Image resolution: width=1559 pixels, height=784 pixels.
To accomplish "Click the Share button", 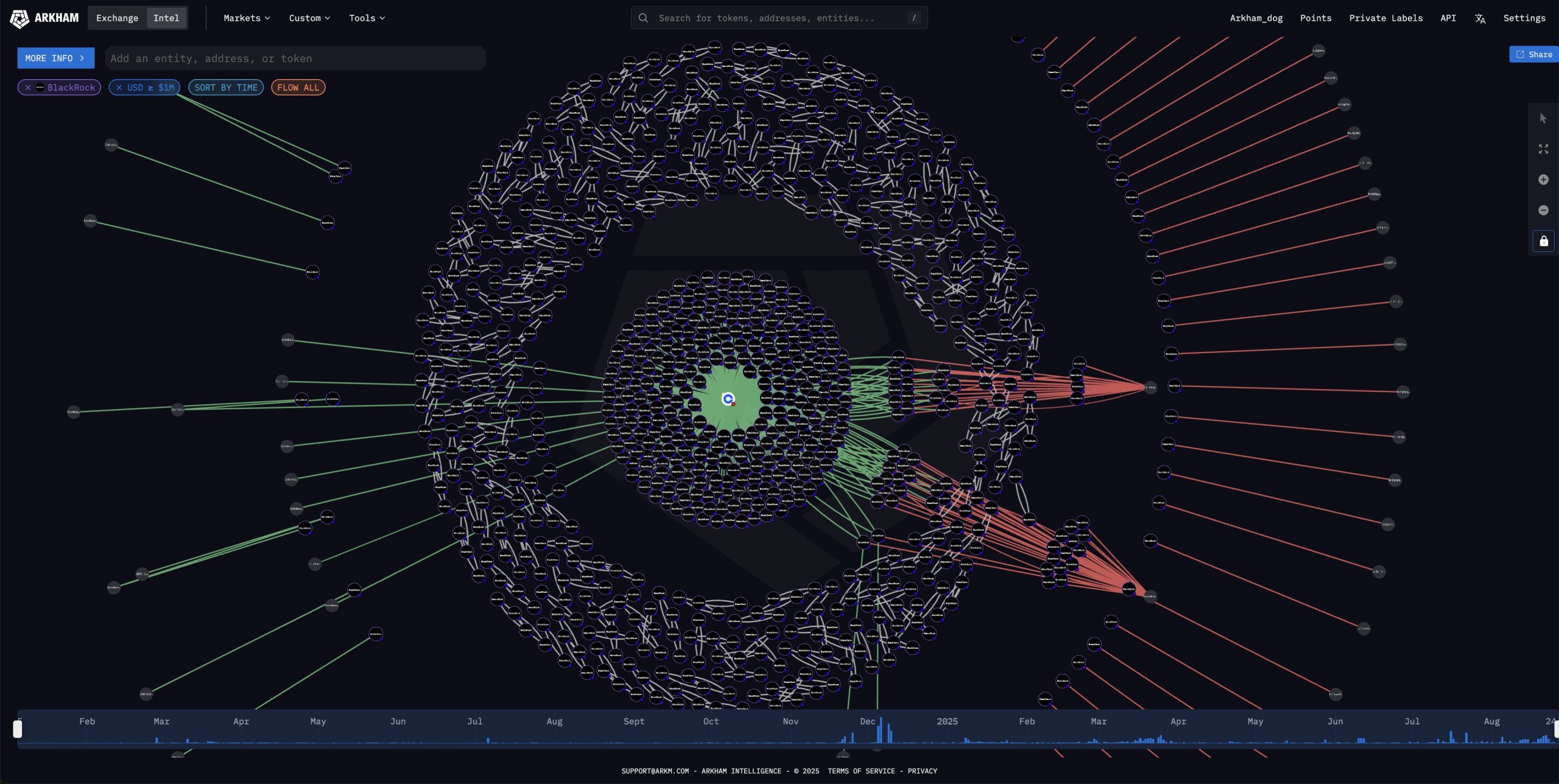I will [1534, 54].
